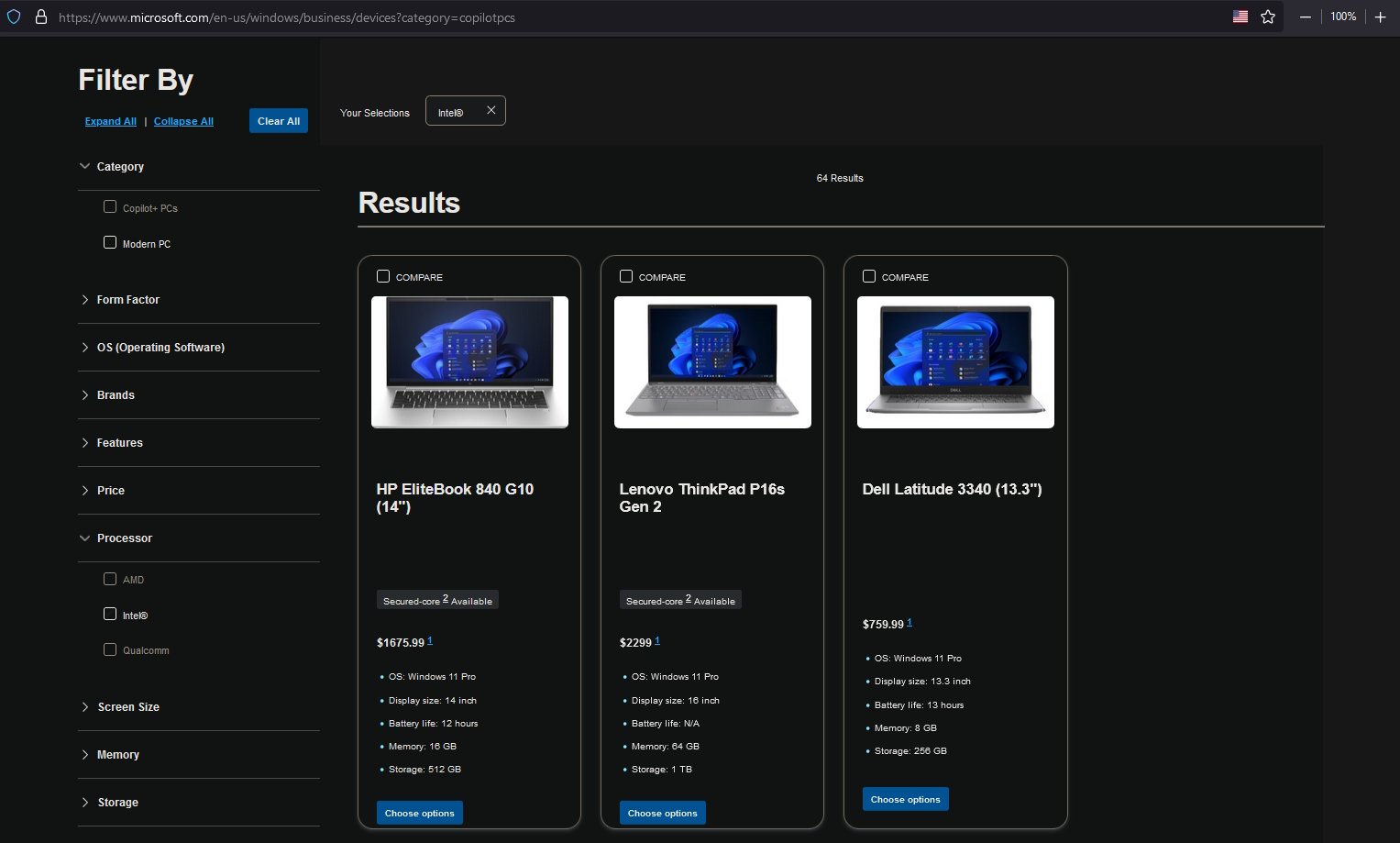The width and height of the screenshot is (1400, 843).
Task: Click Secured-core Available badge on HP EliteBook
Action: pos(437,600)
